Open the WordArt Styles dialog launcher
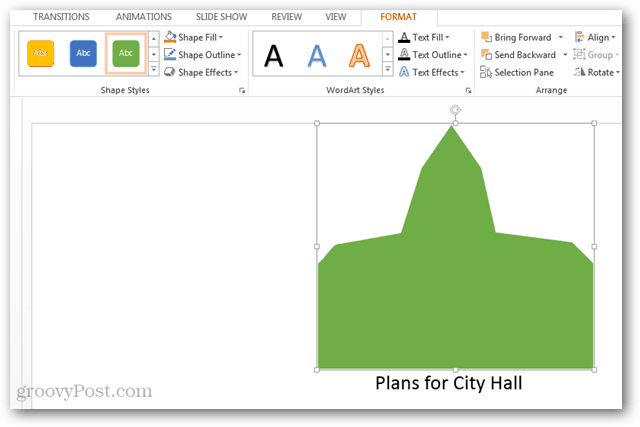640x427 pixels. pyautogui.click(x=469, y=91)
